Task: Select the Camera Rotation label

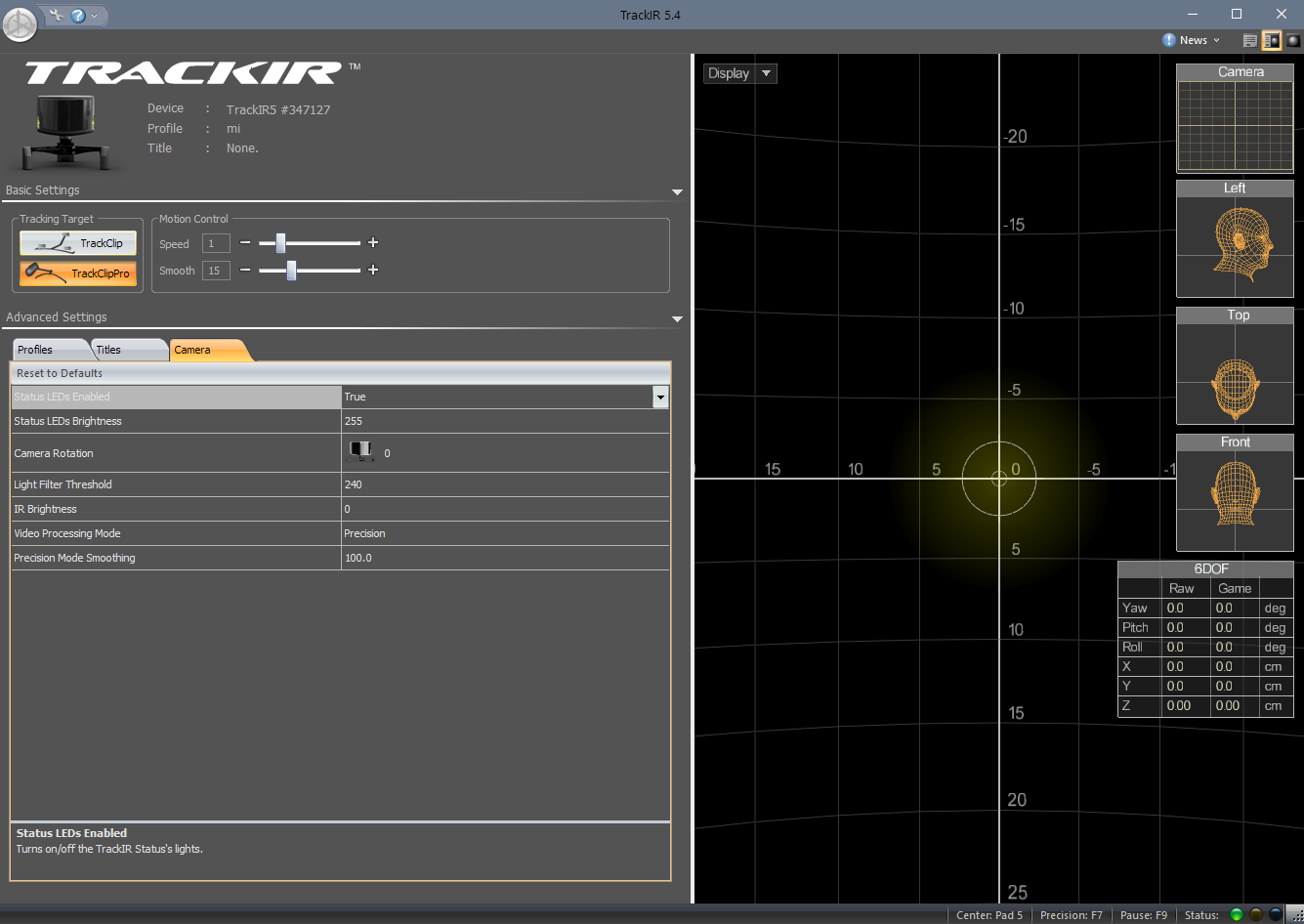Action: (54, 453)
